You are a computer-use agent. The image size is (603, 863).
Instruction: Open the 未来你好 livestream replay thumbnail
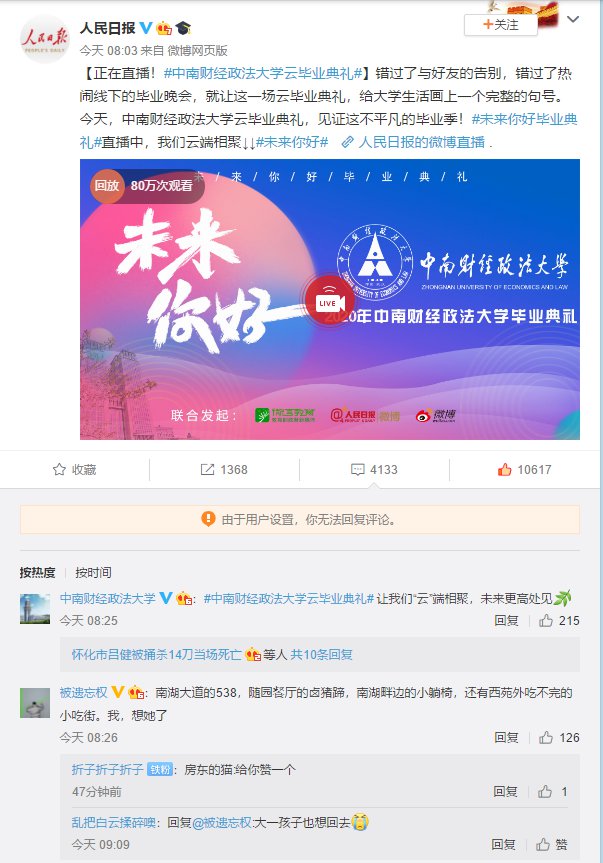[x=330, y=299]
